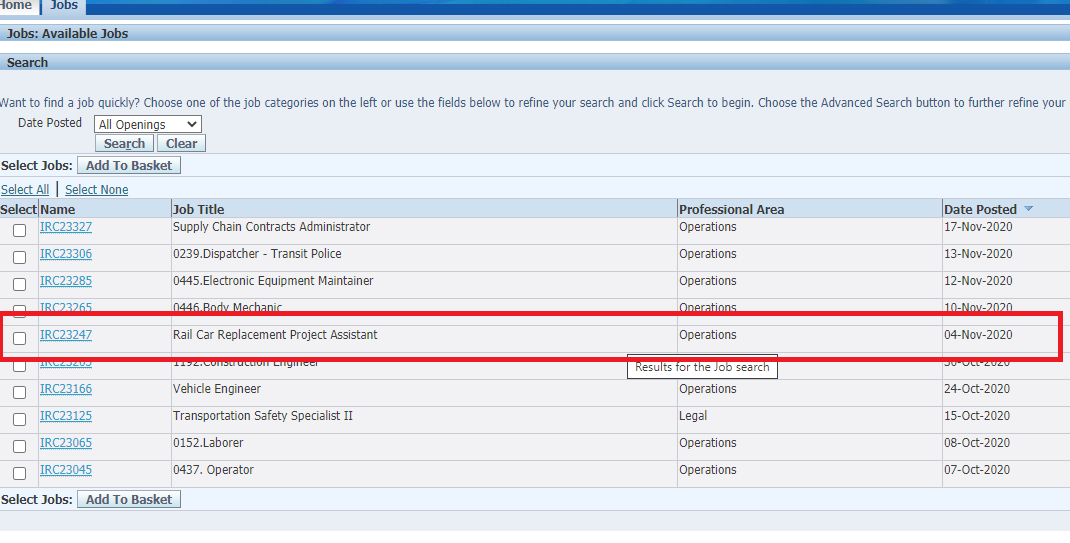This screenshot has width=1070, height=543.
Task: Tick checkbox for Supply Chain Contracts Administrator
Action: coord(20,231)
